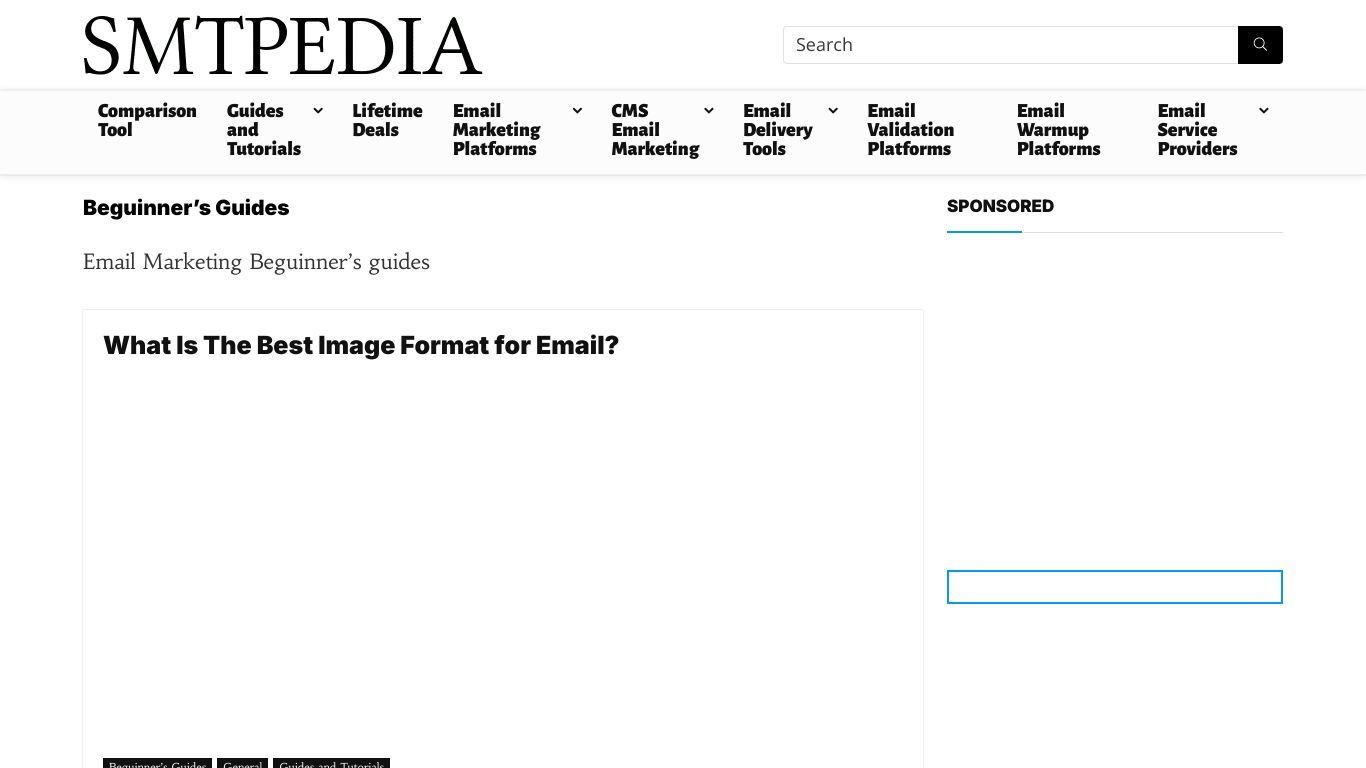Click the SMTPEDIA site logo
Viewport: 1366px width, 768px height.
(x=282, y=46)
